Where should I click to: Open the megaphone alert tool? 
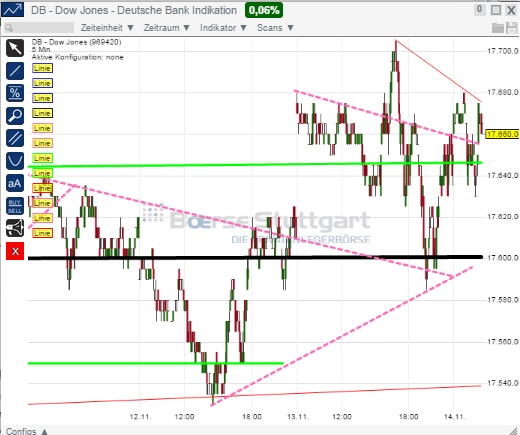pyautogui.click(x=15, y=228)
